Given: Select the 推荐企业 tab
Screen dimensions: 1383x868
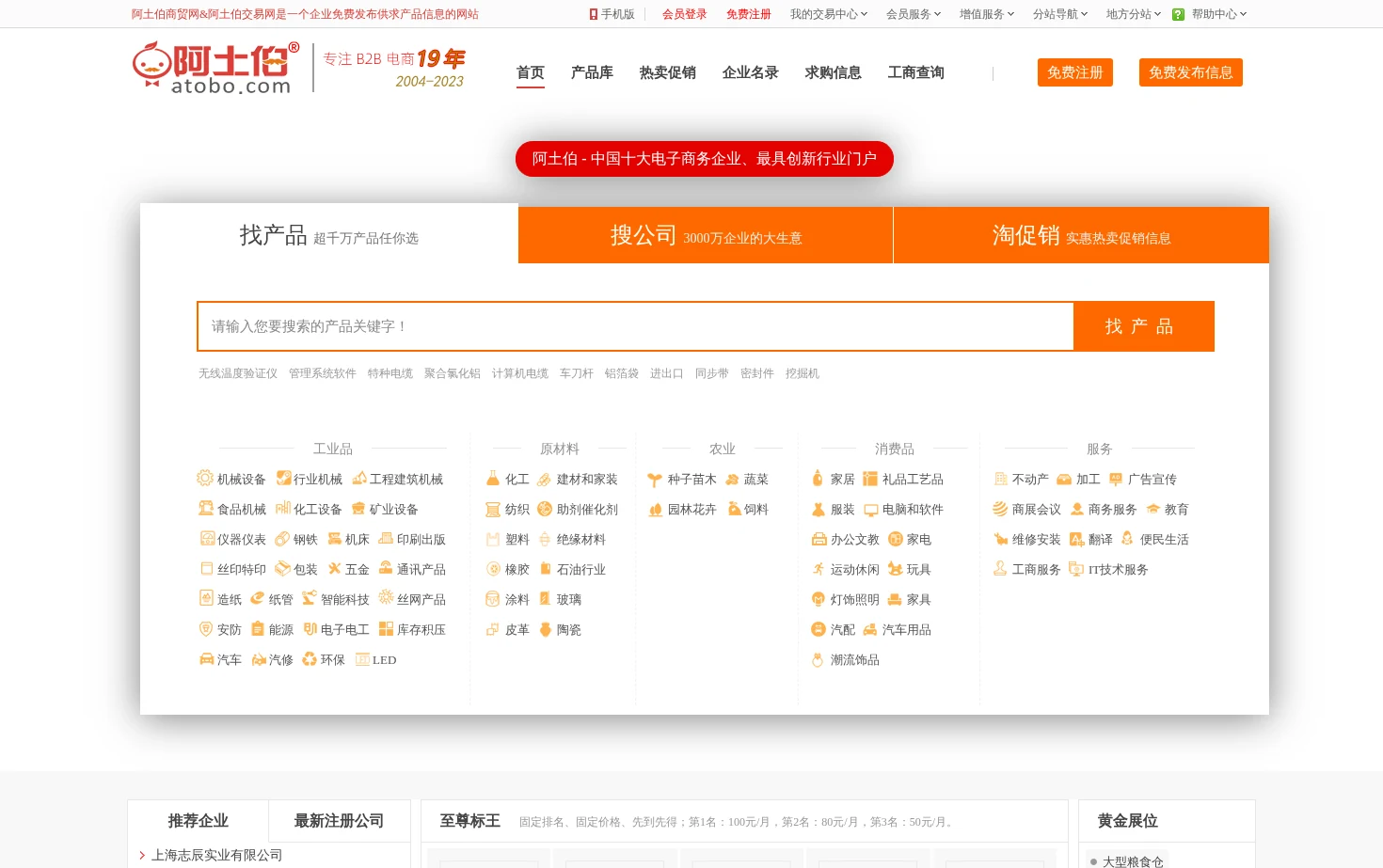Looking at the screenshot, I should 198,821.
